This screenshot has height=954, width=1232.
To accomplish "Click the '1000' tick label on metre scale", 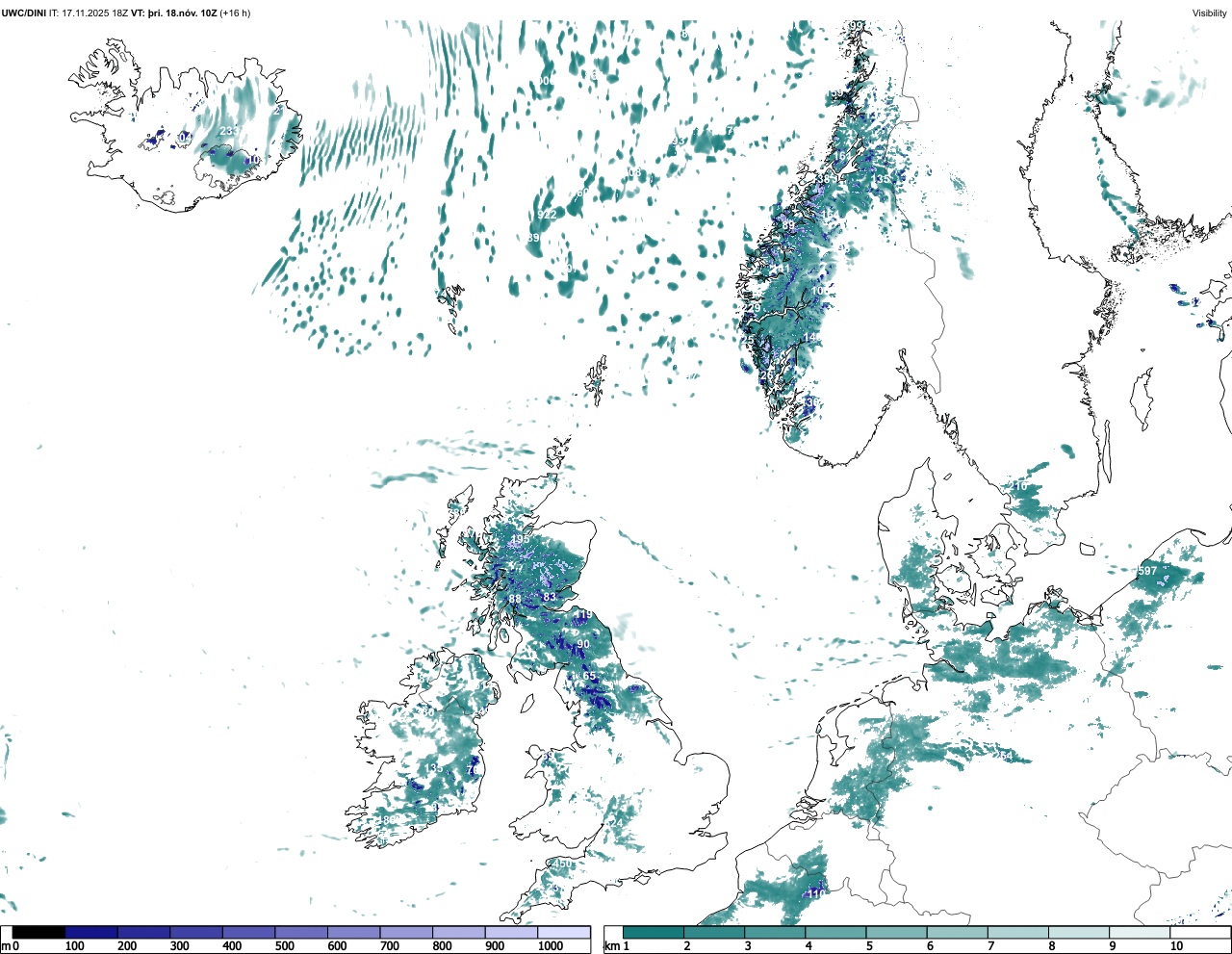I will click(x=551, y=946).
